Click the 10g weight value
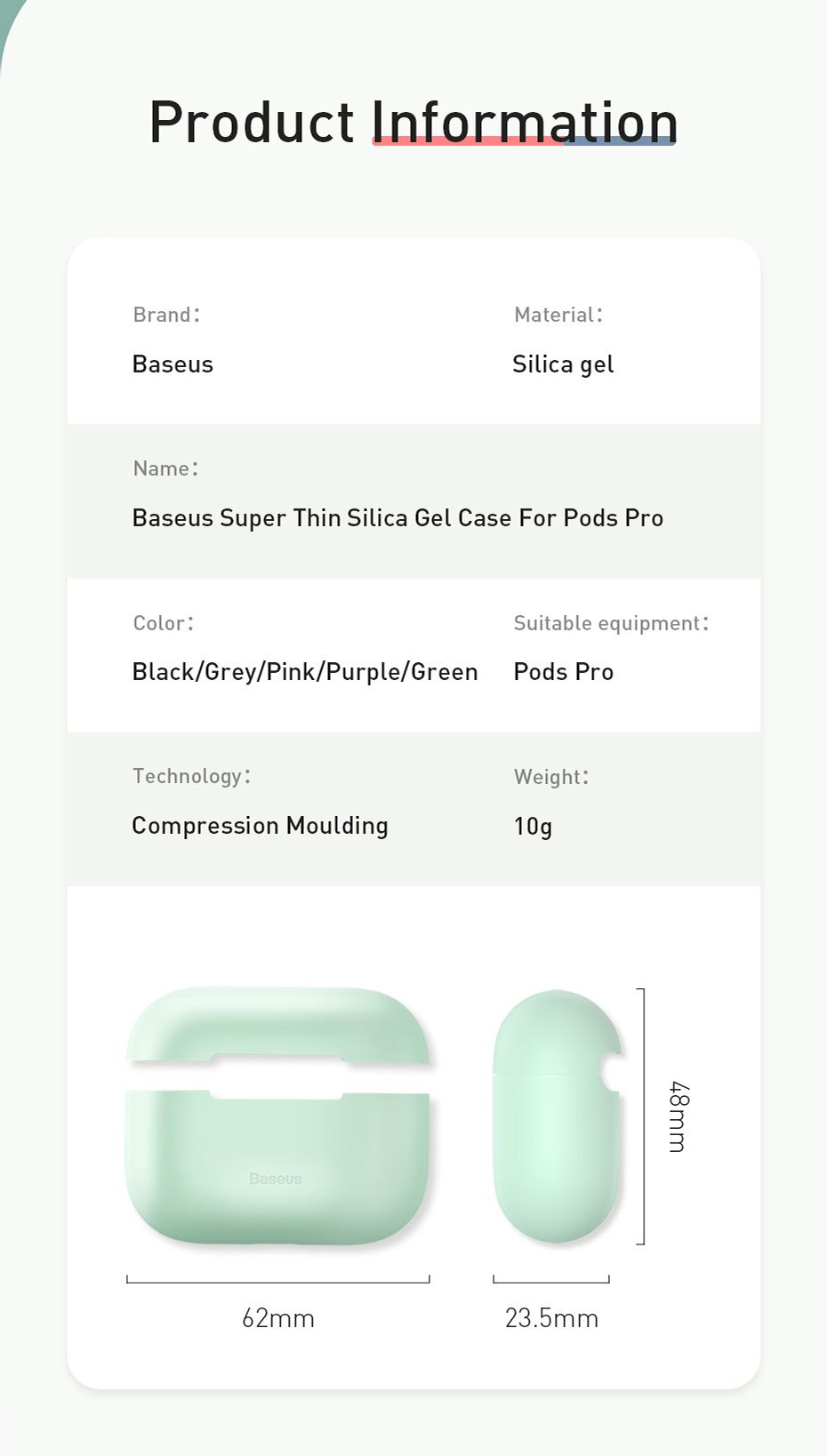 [x=533, y=827]
